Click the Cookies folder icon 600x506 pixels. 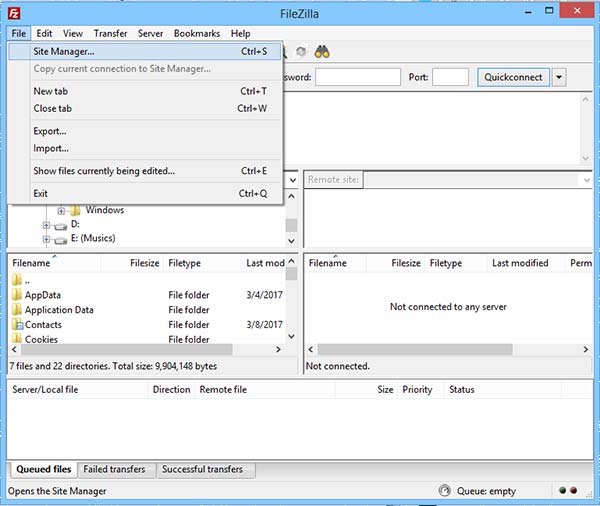pyautogui.click(x=16, y=338)
